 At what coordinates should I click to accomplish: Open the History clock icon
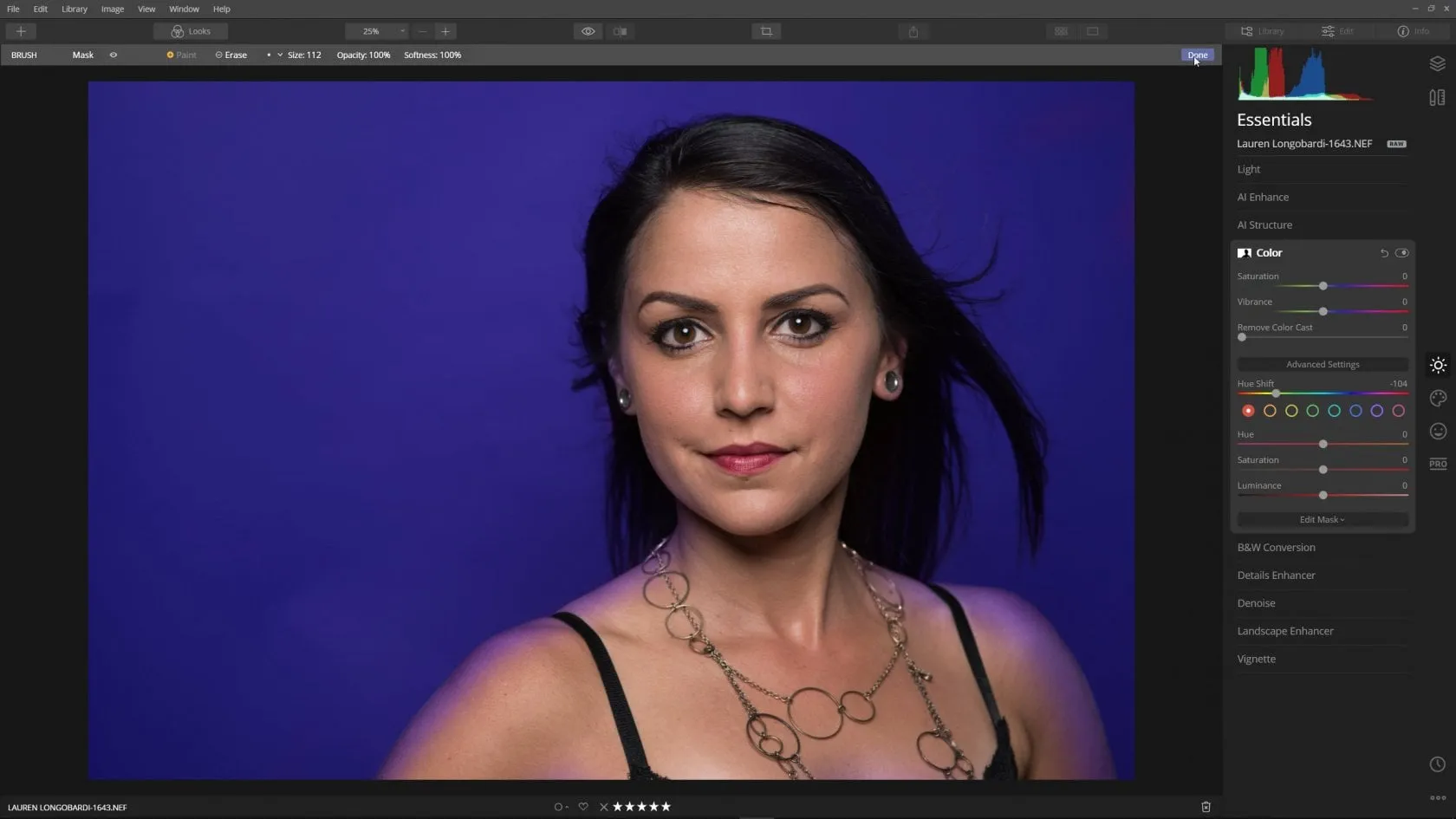(x=1437, y=764)
